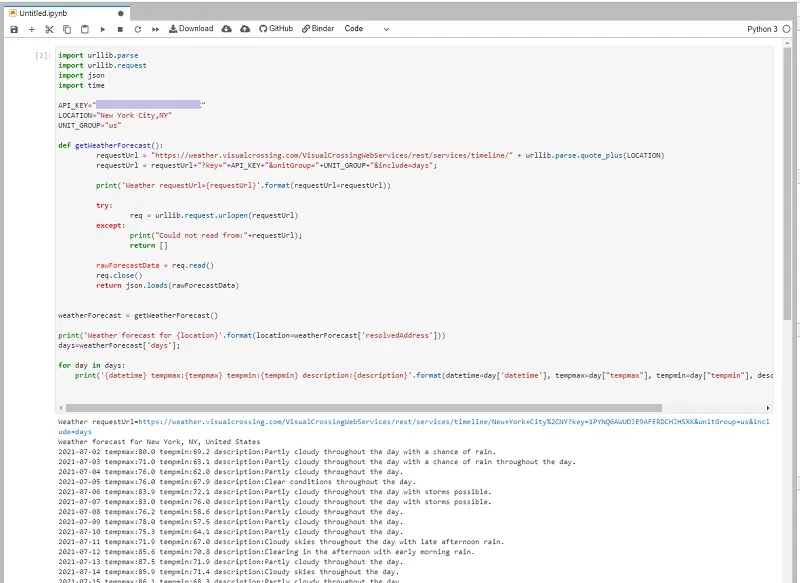Image resolution: width=800 pixels, height=583 pixels.
Task: Click the horizontal scrollbar under code cell
Action: 365,408
